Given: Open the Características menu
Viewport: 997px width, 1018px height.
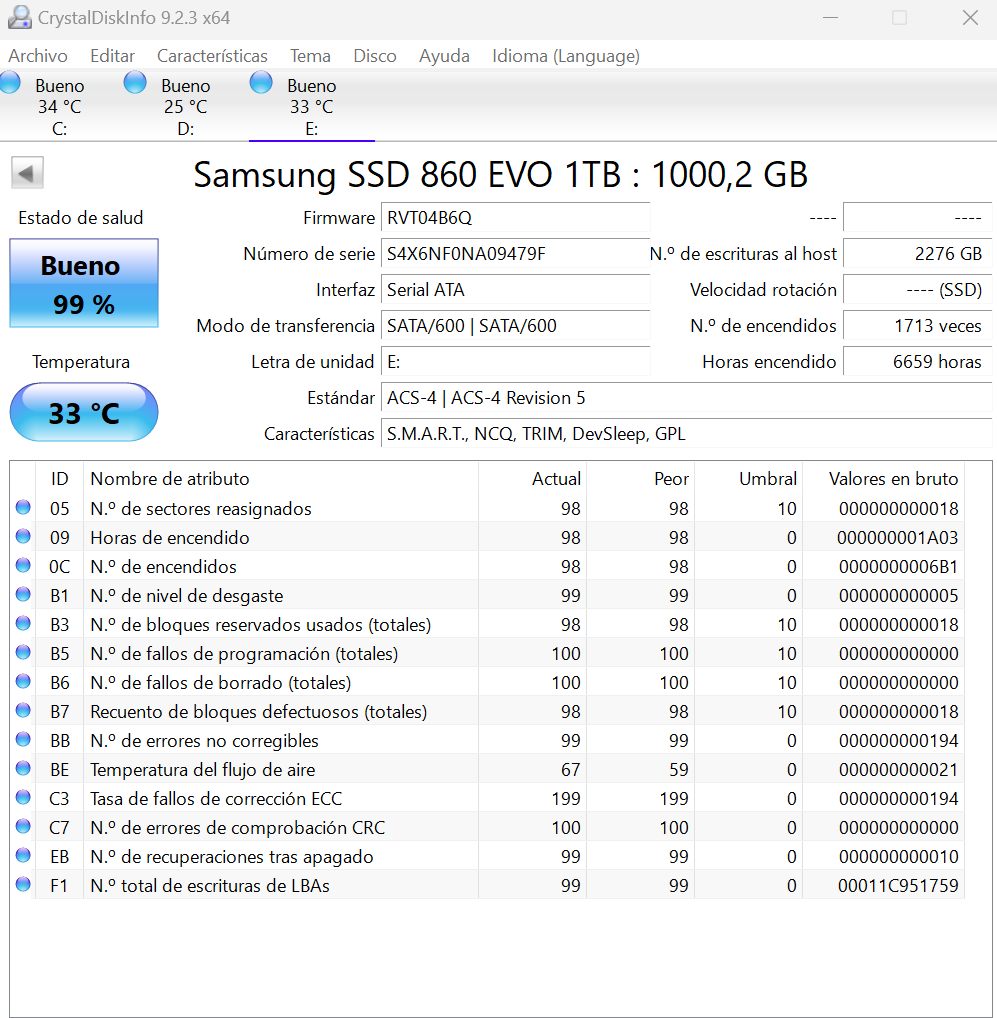Looking at the screenshot, I should coord(212,56).
